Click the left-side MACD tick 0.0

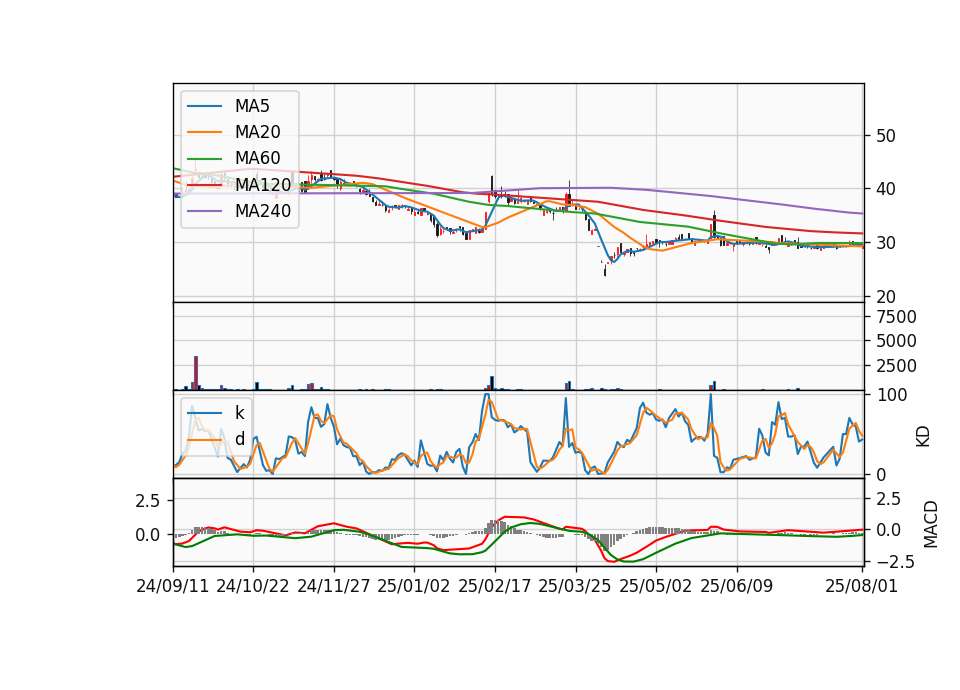point(147,535)
